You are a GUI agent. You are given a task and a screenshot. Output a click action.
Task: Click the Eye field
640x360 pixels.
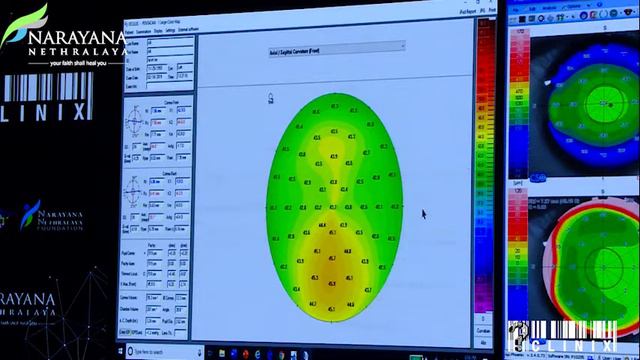[184, 67]
